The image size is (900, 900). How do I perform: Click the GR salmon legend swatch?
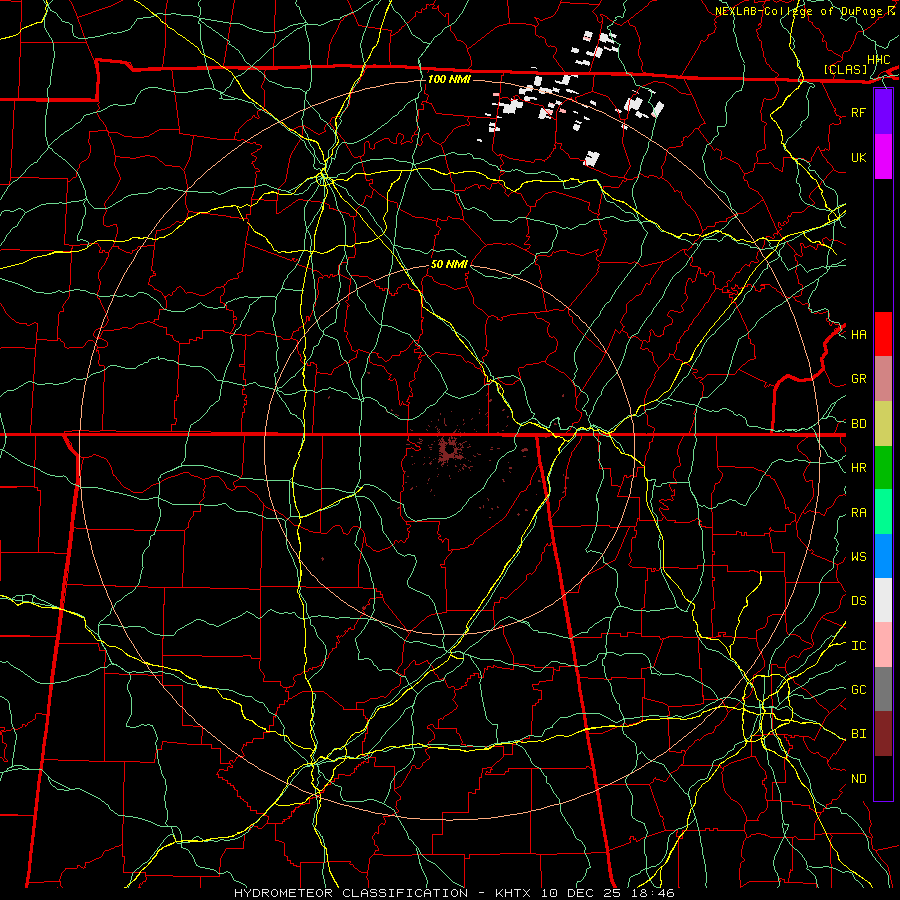point(883,379)
